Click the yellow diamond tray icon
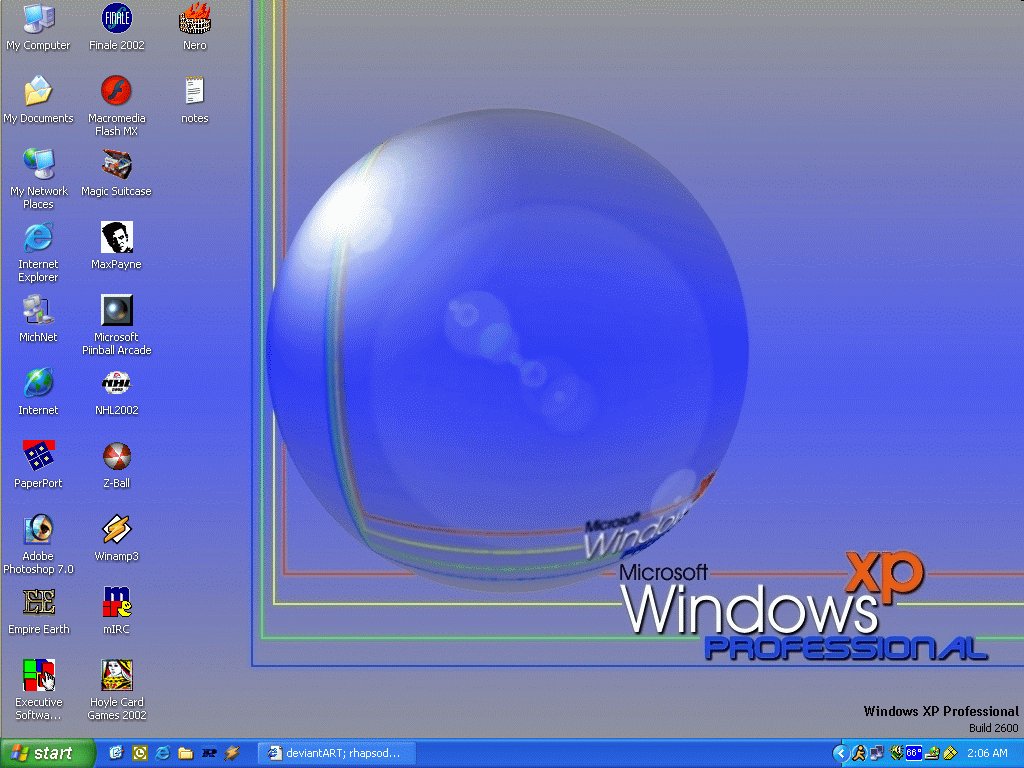This screenshot has height=768, width=1024. click(x=950, y=753)
